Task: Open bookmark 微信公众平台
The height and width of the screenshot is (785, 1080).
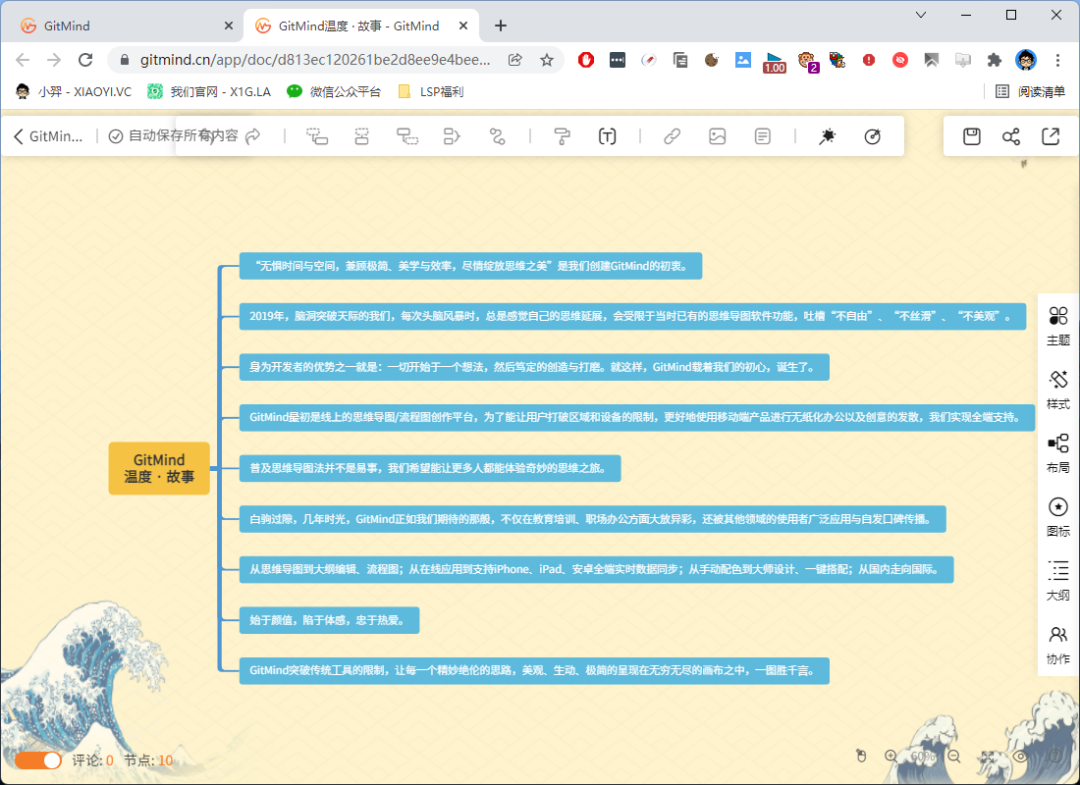Action: 334,92
